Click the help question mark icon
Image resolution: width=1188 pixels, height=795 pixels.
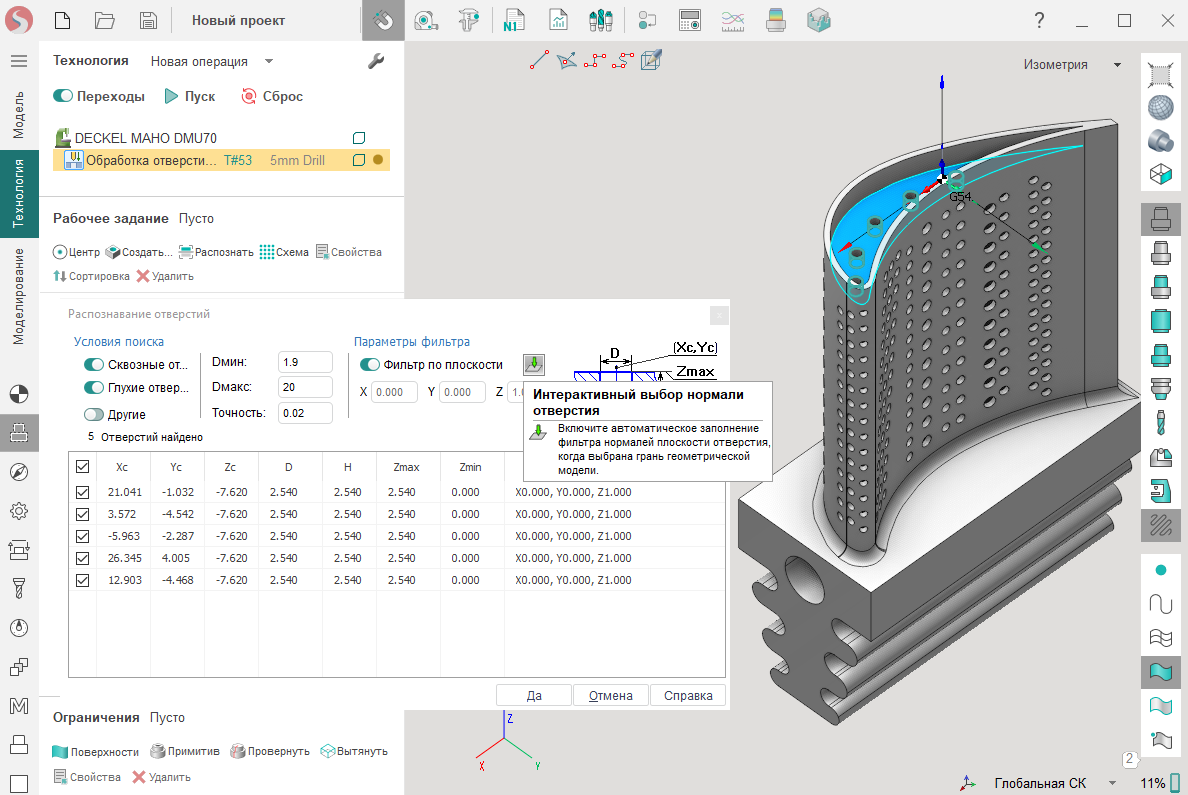(1039, 20)
